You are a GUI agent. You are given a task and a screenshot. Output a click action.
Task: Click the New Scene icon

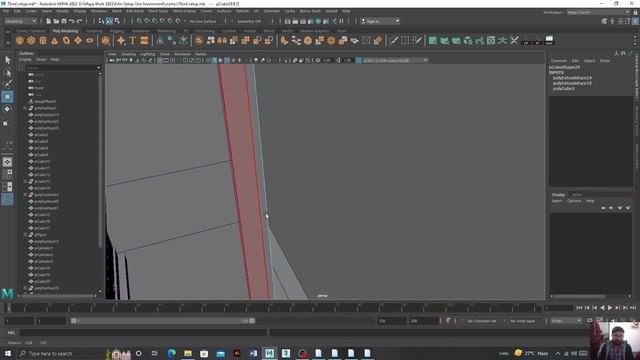49,21
